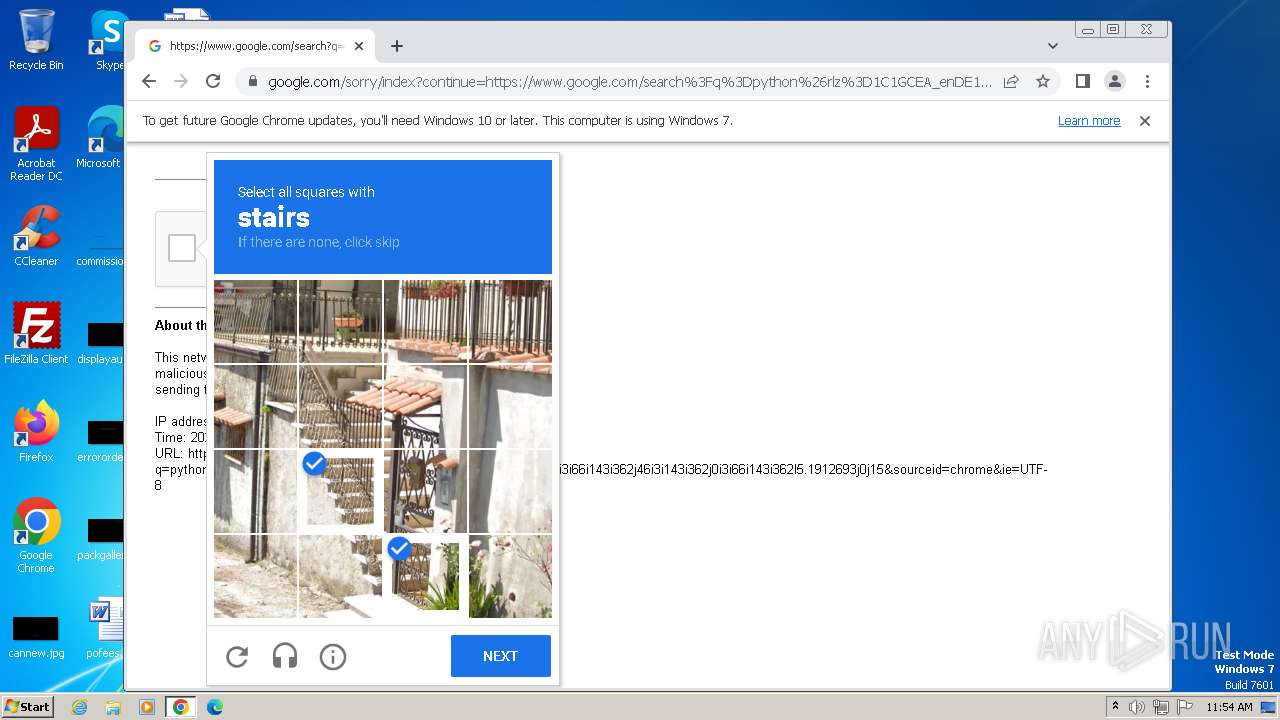
Task: Click the share page icon in the address bar
Action: [x=1011, y=81]
